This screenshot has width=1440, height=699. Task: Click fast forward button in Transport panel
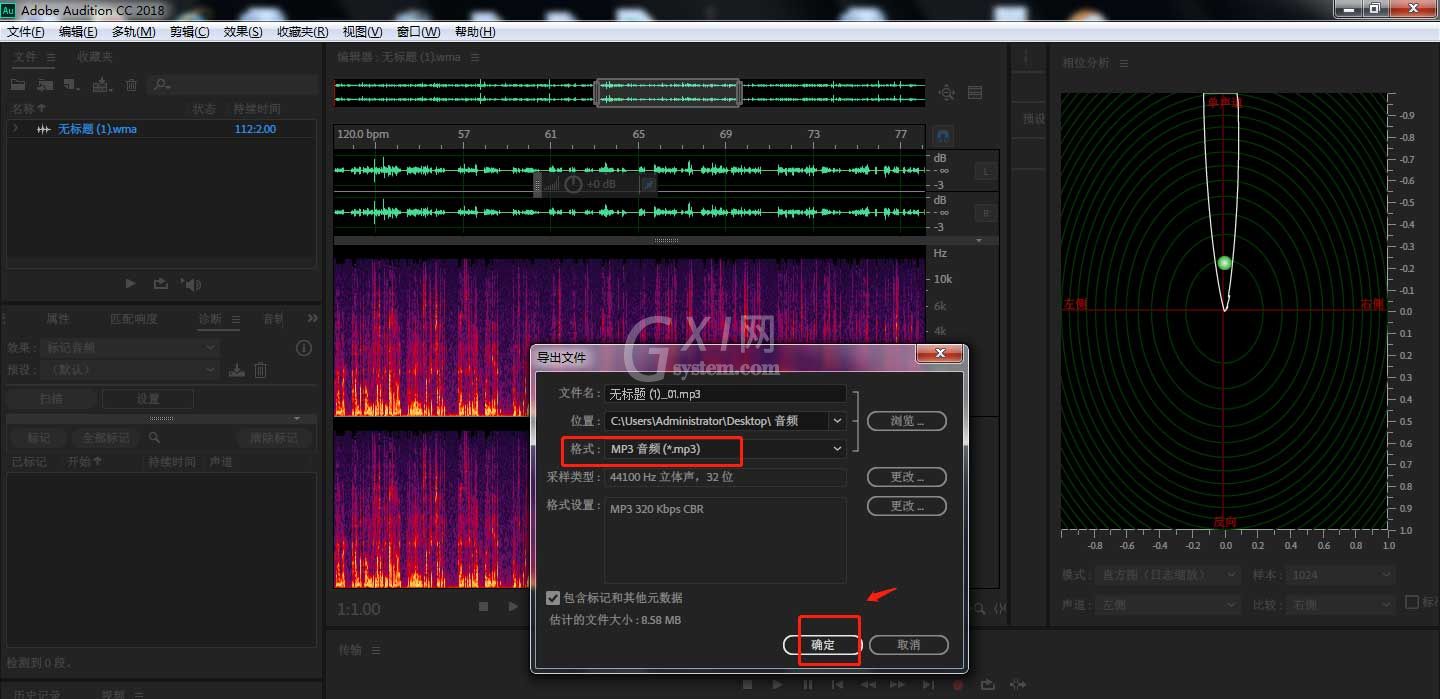coord(898,685)
